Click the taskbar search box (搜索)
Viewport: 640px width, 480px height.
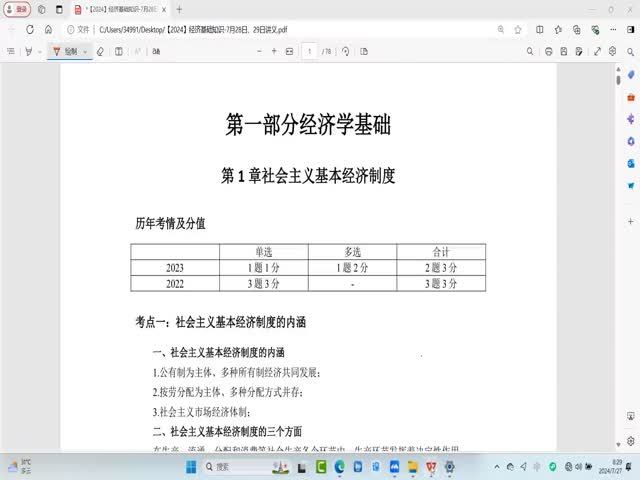click(x=247, y=467)
